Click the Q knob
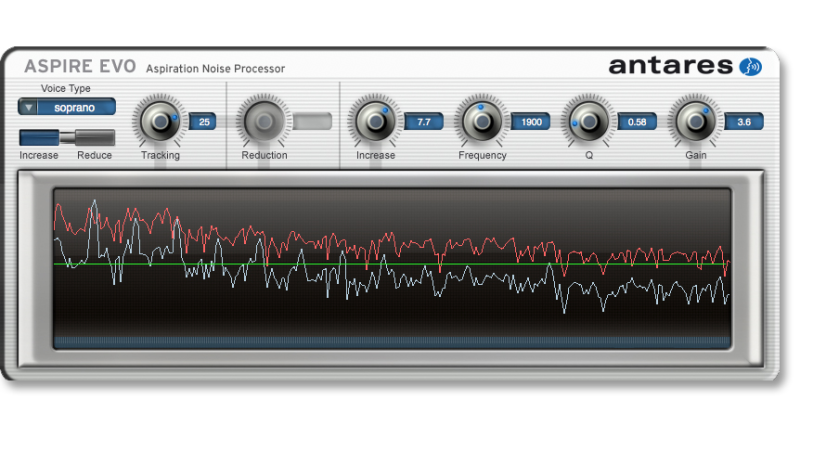The width and height of the screenshot is (826, 464). 588,122
